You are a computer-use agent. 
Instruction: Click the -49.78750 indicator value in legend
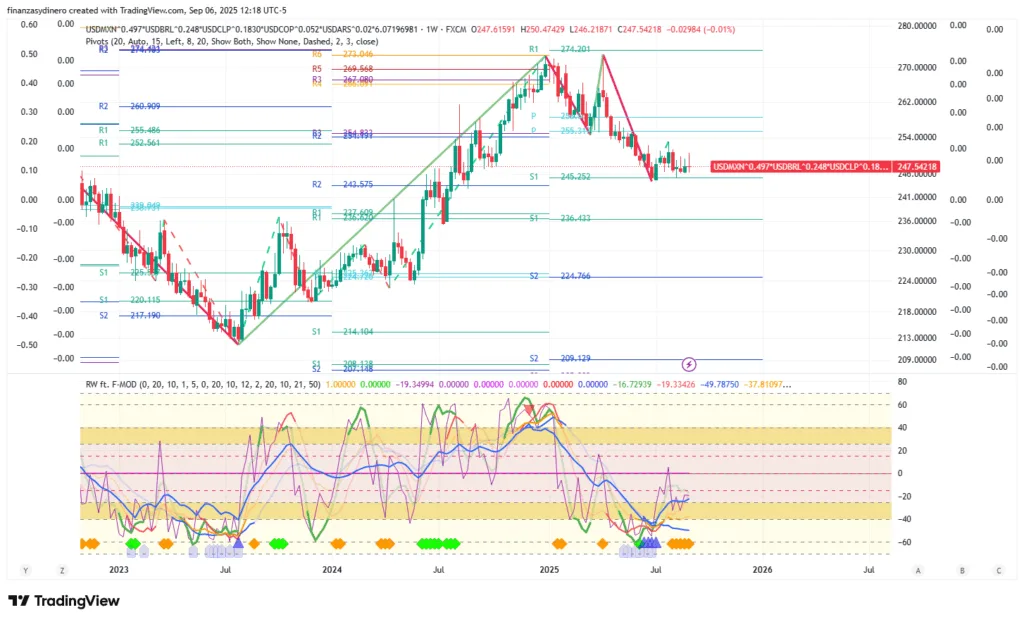(720, 384)
